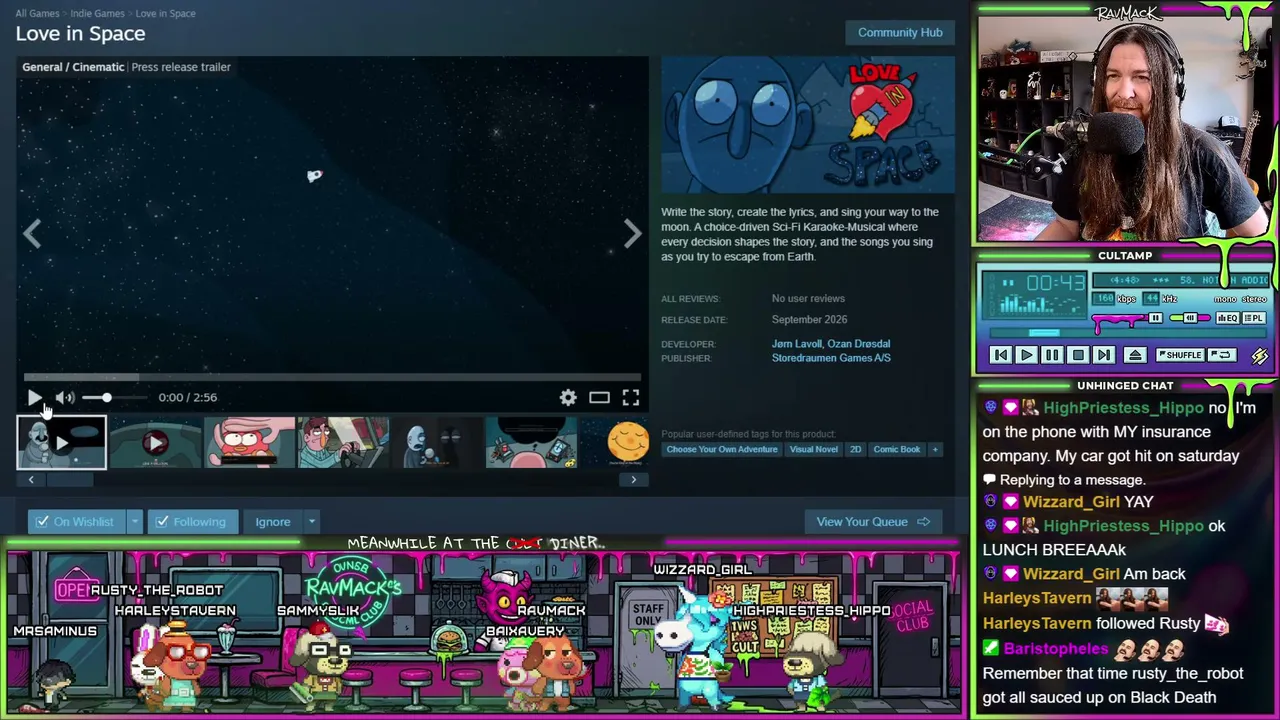This screenshot has width=1280, height=720.
Task: Click the Cultamp 00:43 time display
Action: point(1055,284)
